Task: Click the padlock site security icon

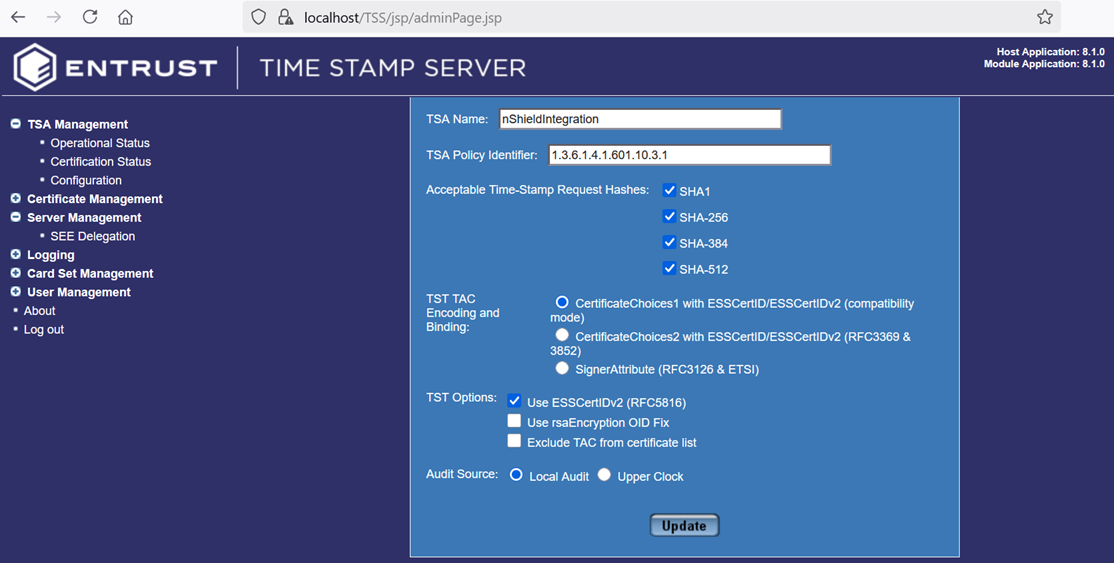Action: 286,17
